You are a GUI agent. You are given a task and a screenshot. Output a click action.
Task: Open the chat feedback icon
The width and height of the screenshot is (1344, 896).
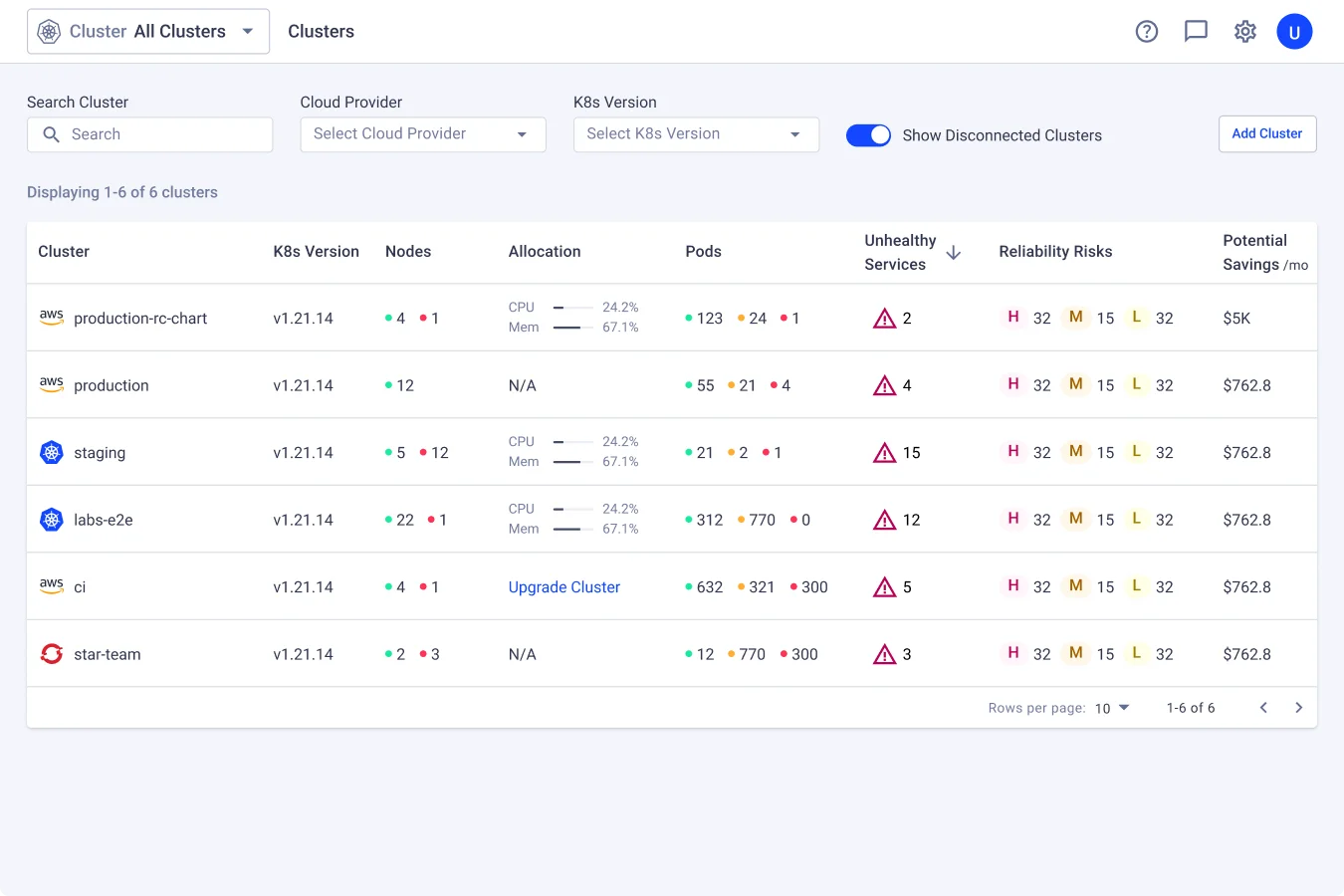point(1196,32)
